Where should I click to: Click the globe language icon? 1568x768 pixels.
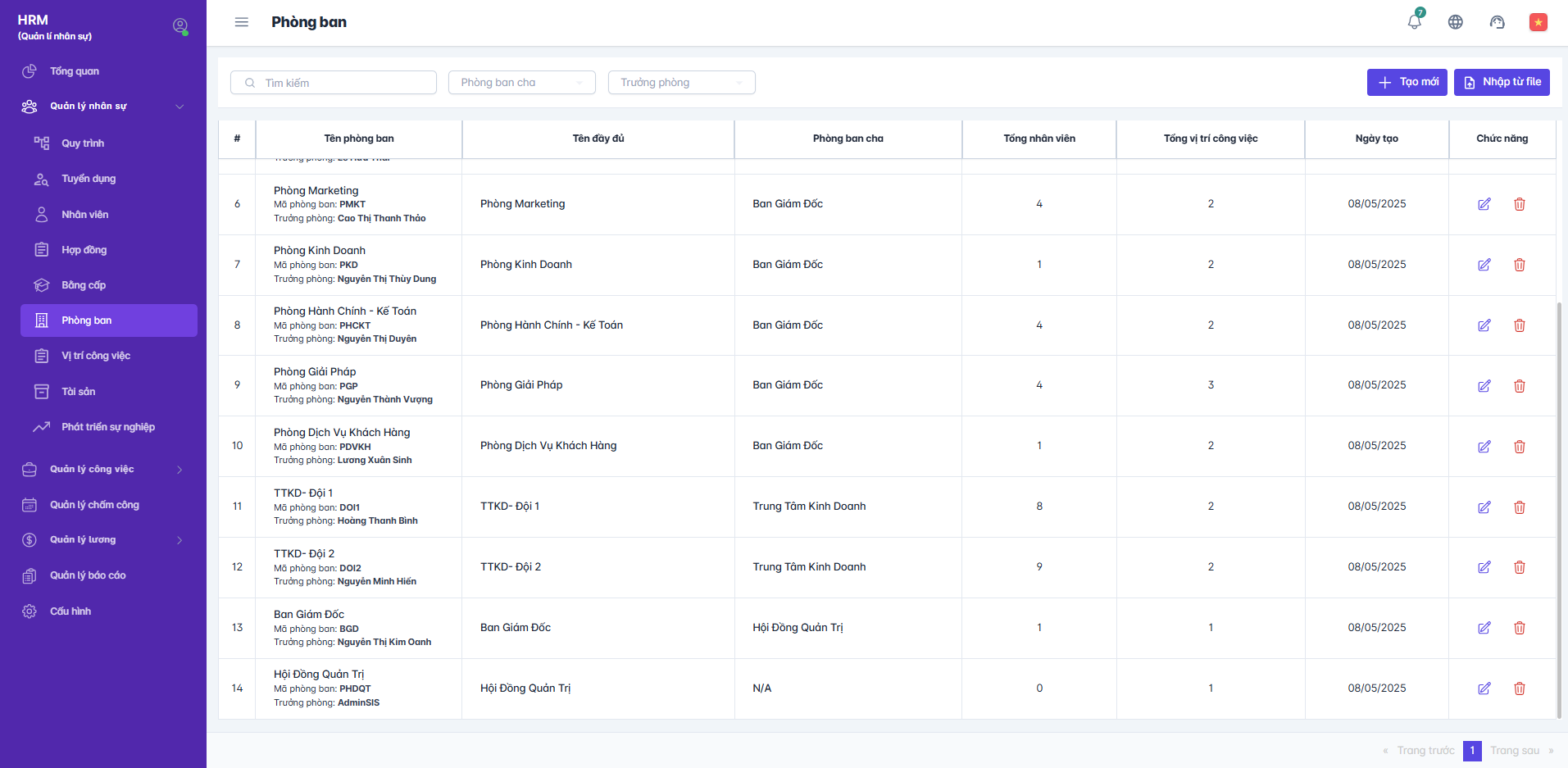tap(1455, 22)
